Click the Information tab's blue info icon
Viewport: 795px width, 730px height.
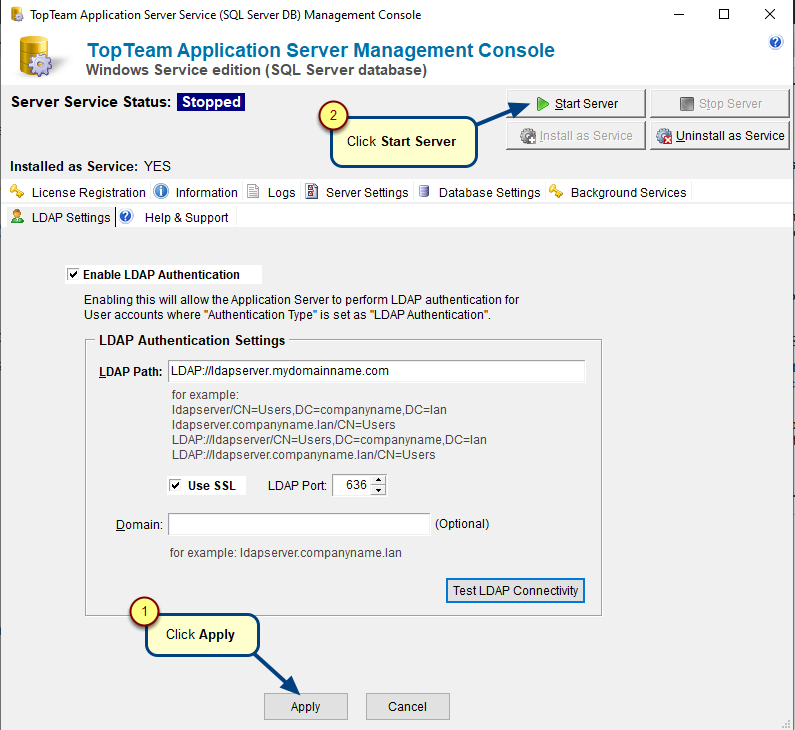pyautogui.click(x=161, y=192)
